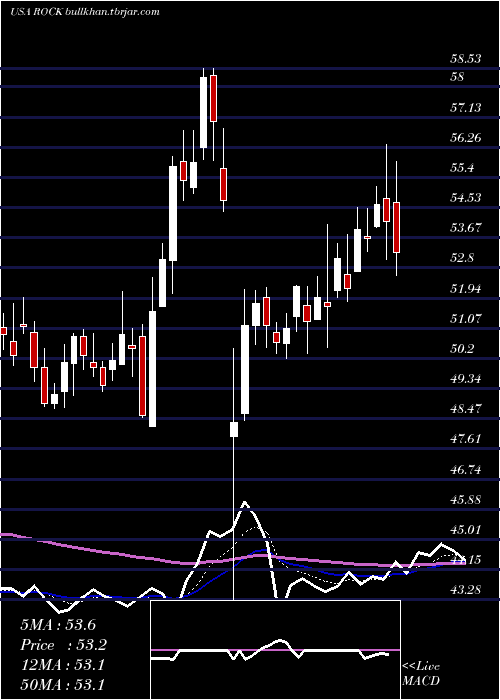Click the 45.01 price label

465,530
